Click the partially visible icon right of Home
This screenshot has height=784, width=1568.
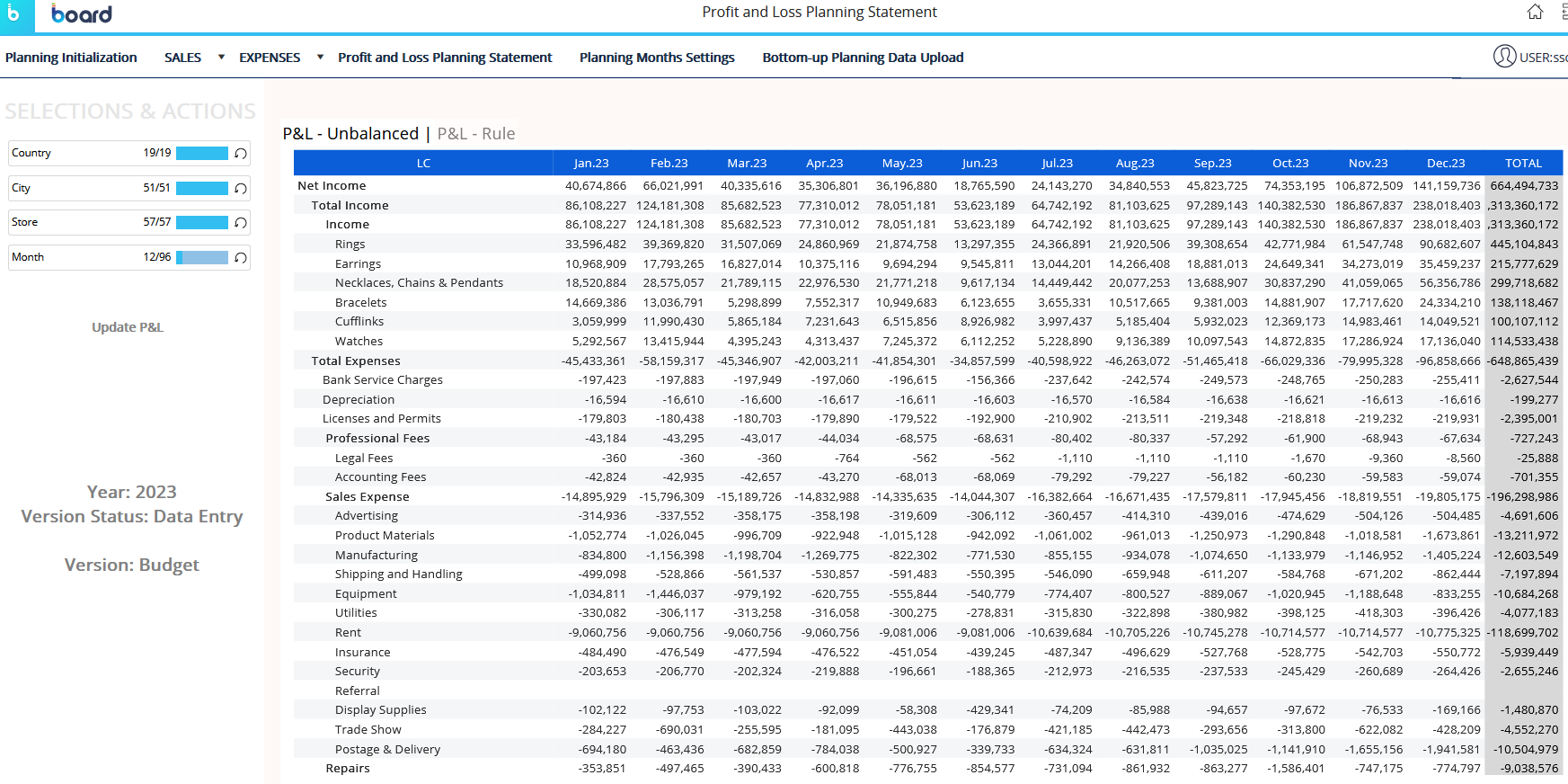tap(1564, 12)
